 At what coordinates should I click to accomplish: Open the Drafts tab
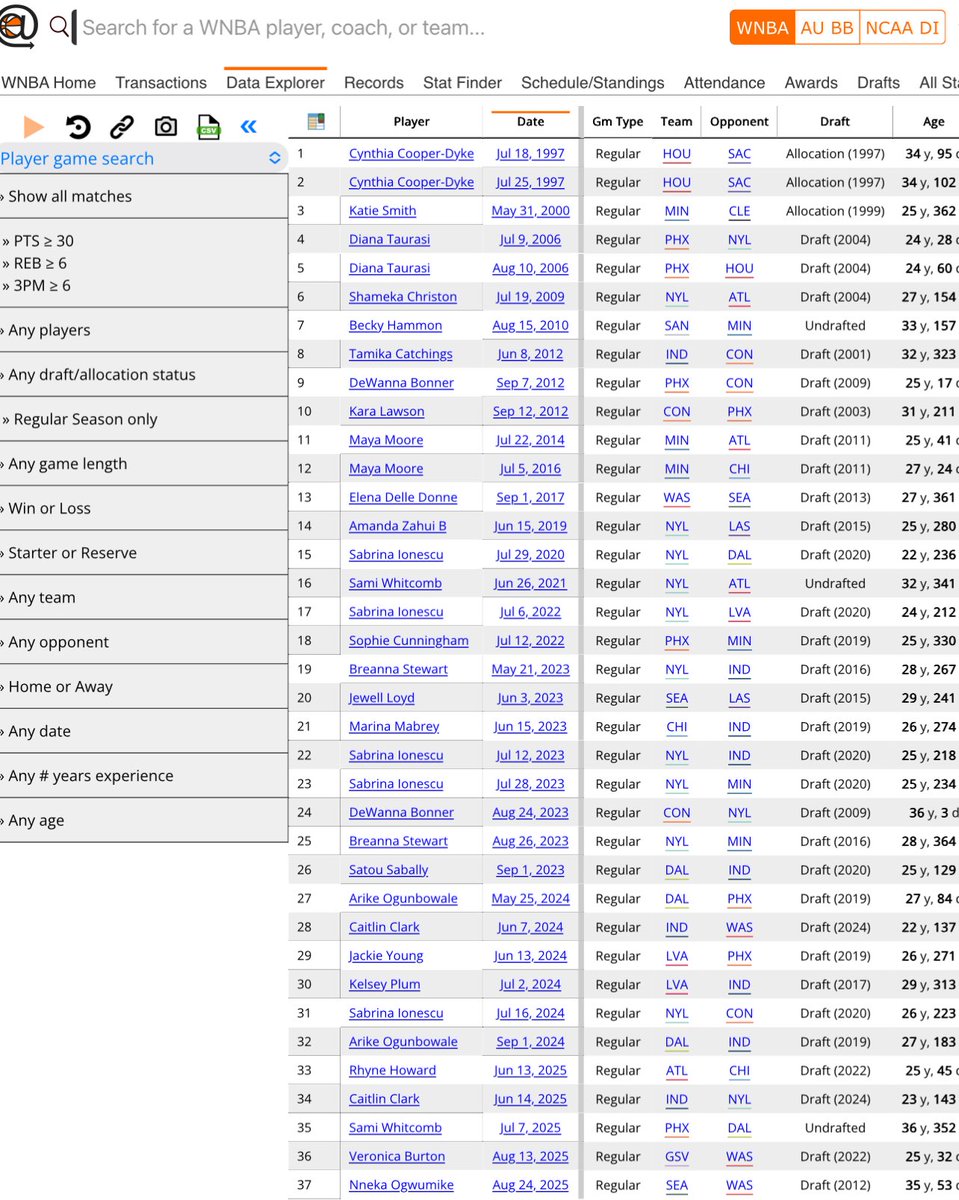878,83
